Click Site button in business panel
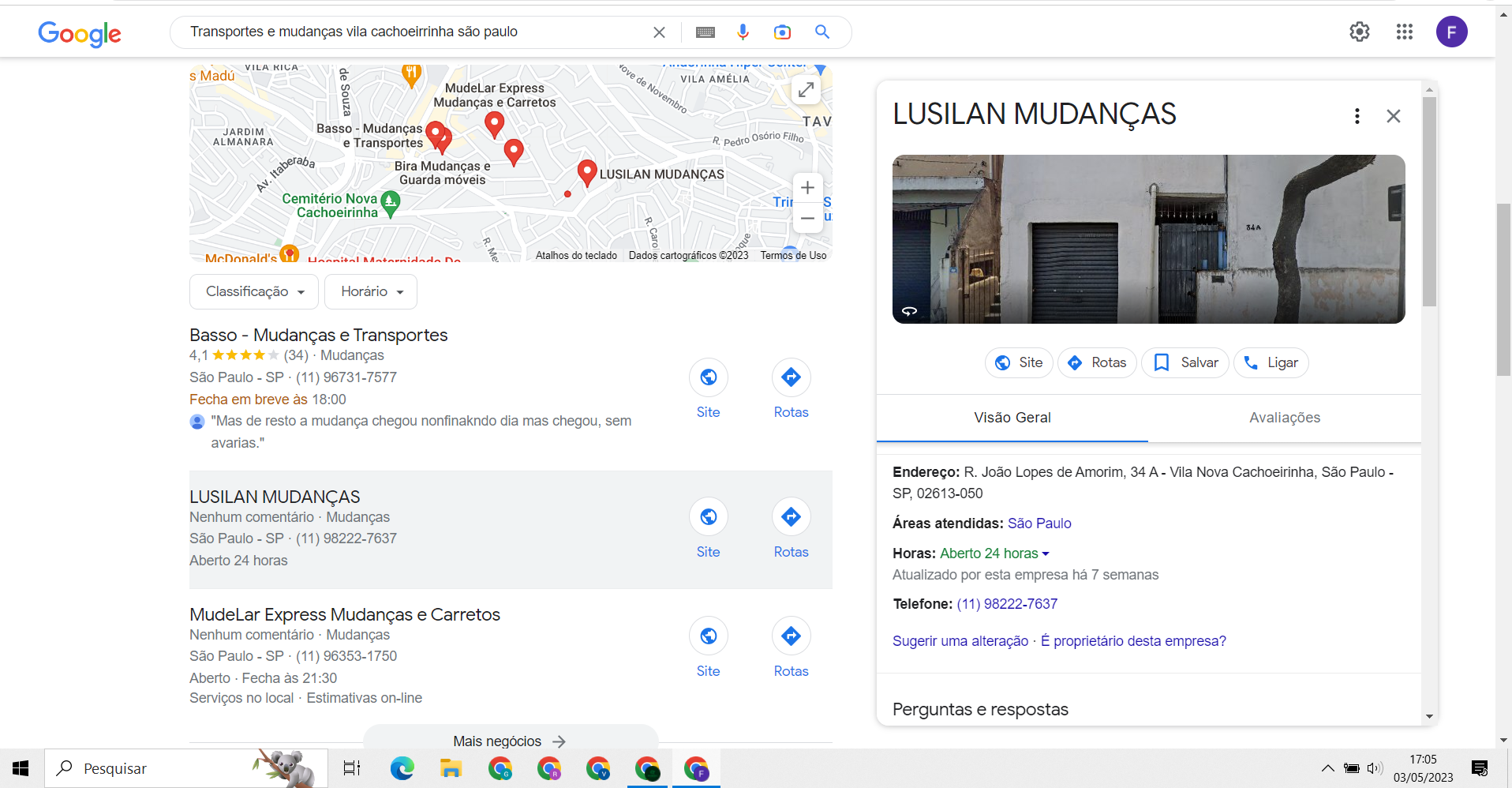Screen dimensions: 1512x788 coord(1019,362)
